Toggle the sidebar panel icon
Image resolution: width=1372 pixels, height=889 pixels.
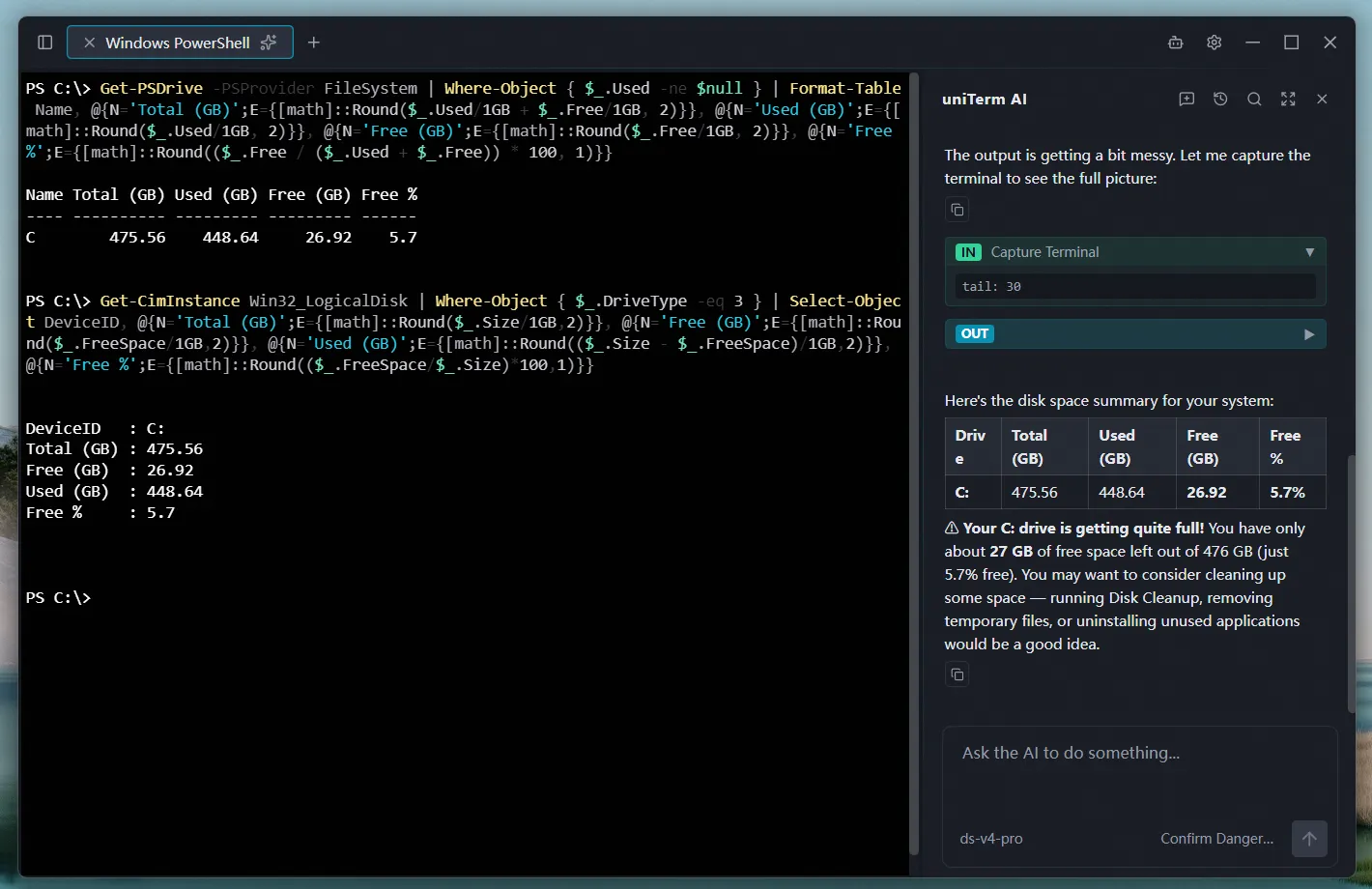44,43
